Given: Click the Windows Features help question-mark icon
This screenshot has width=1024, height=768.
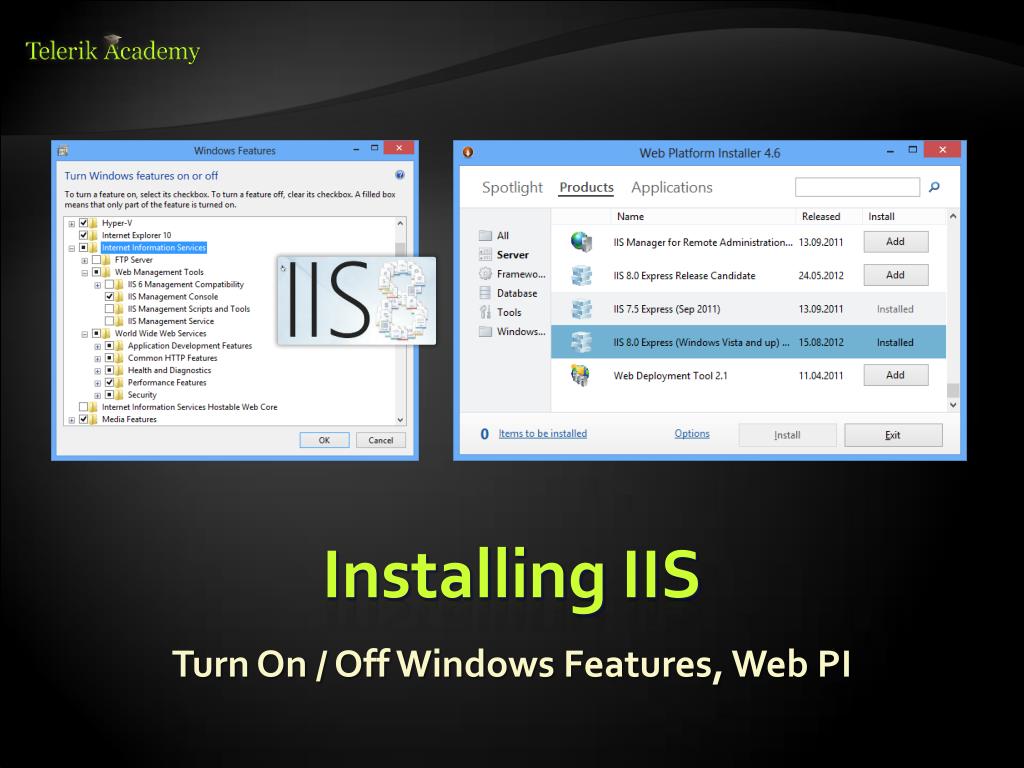Looking at the screenshot, I should (x=400, y=175).
